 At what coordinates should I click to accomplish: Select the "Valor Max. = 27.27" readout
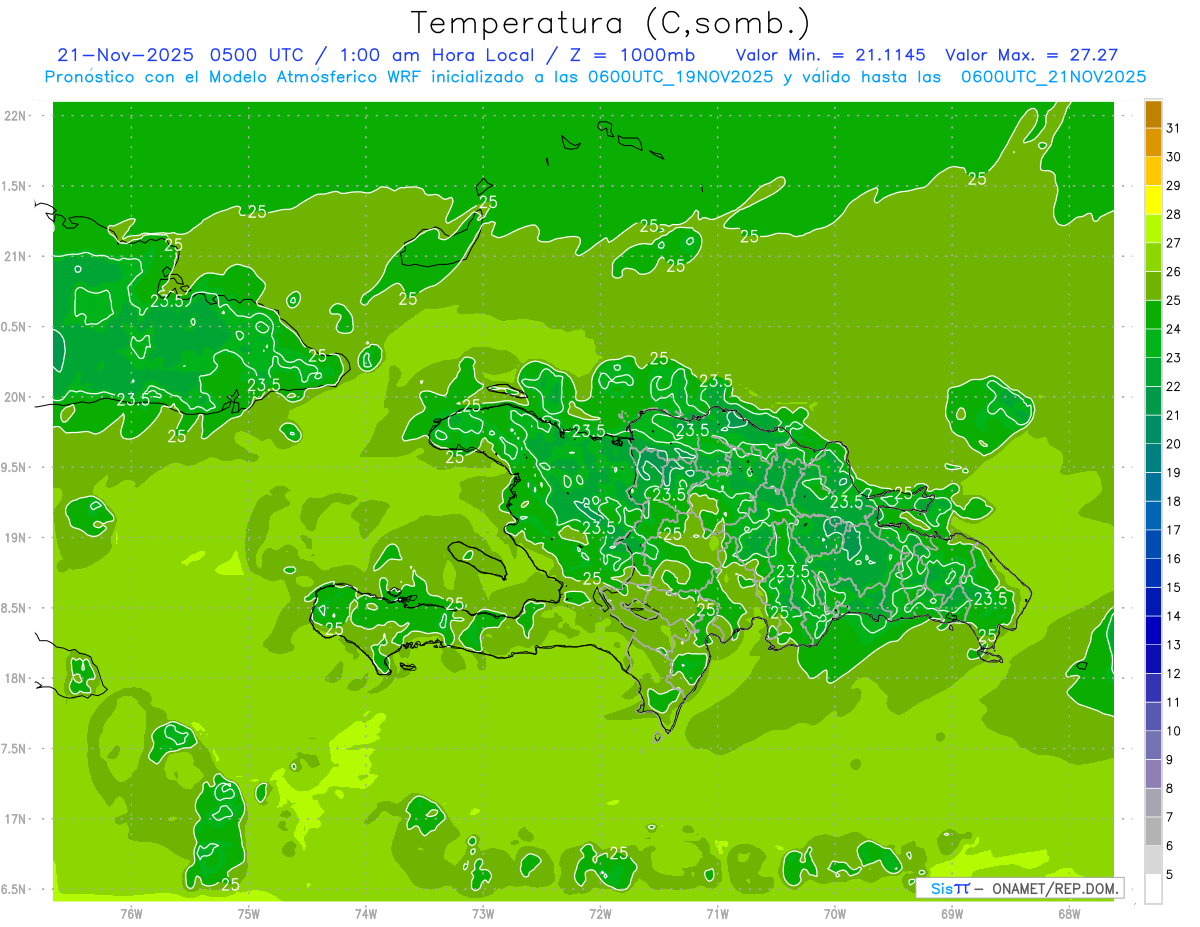tap(1031, 55)
